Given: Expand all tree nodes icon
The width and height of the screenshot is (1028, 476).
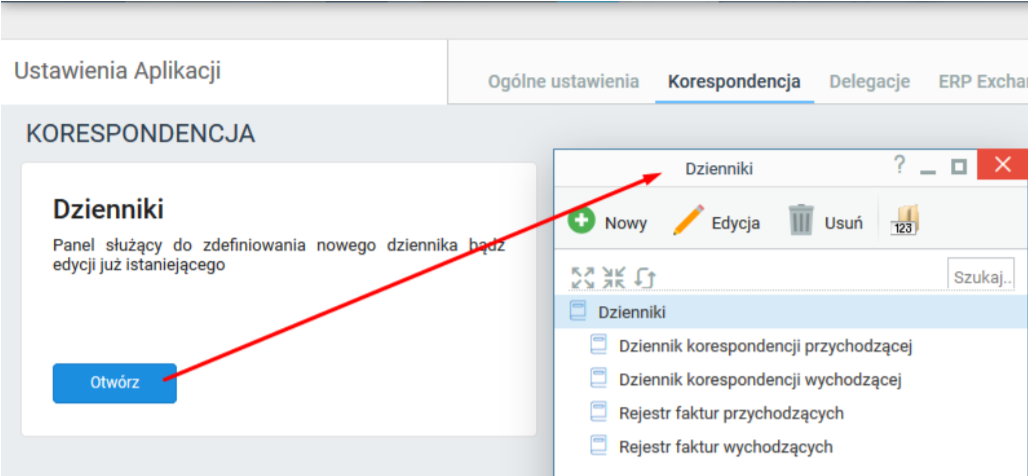Looking at the screenshot, I should (x=583, y=277).
